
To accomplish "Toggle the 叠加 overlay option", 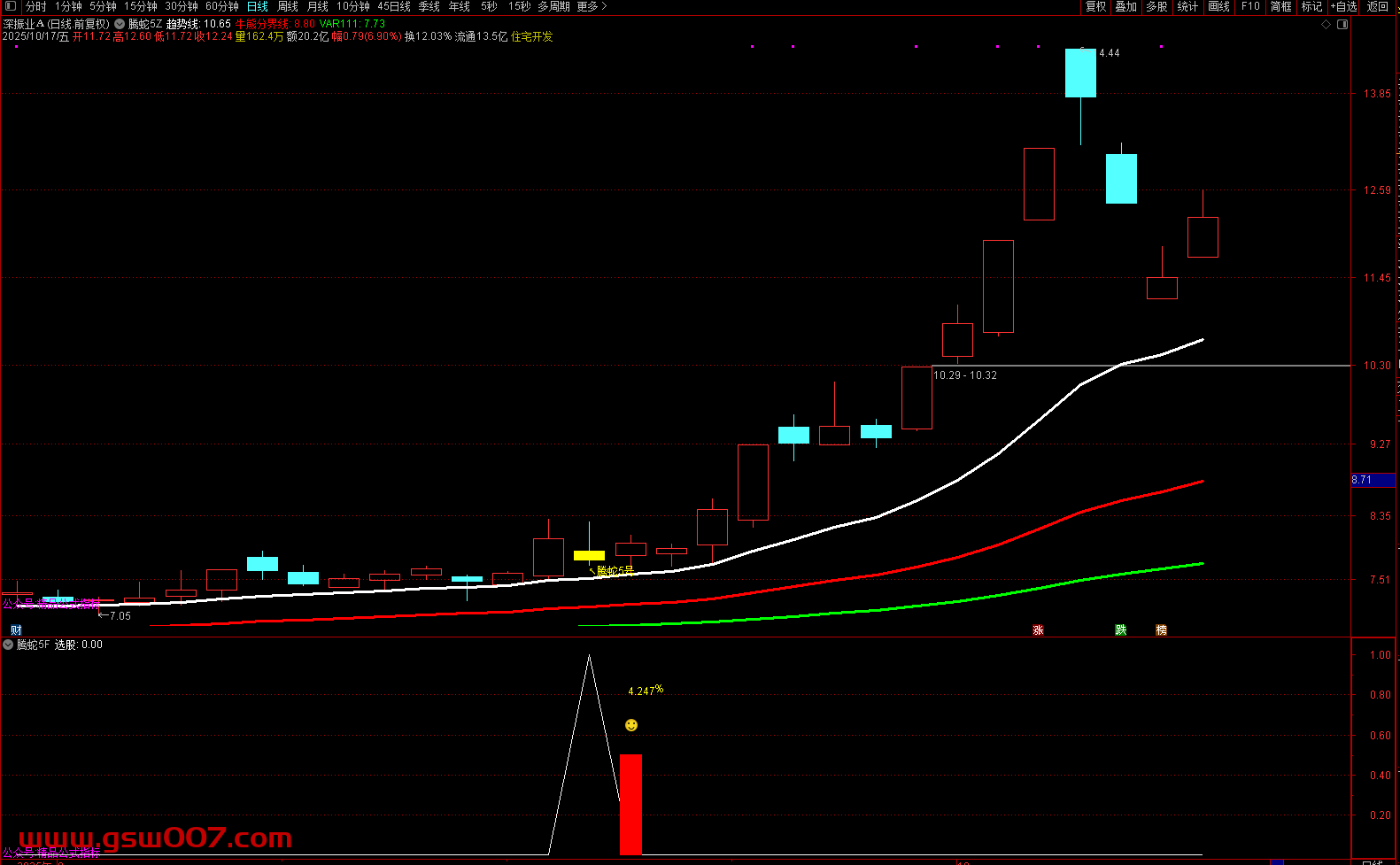I will coord(1125,6).
